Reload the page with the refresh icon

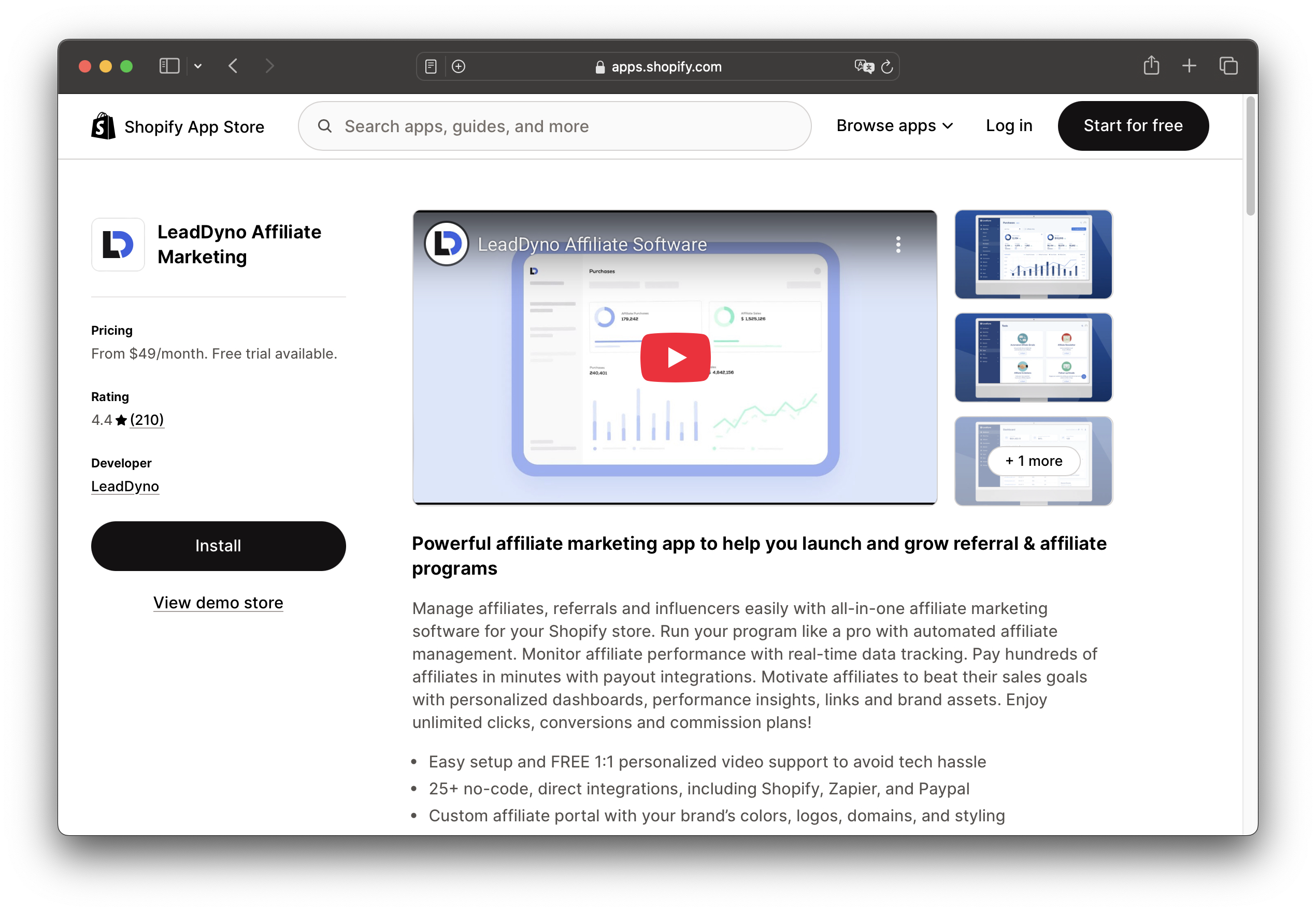(887, 67)
